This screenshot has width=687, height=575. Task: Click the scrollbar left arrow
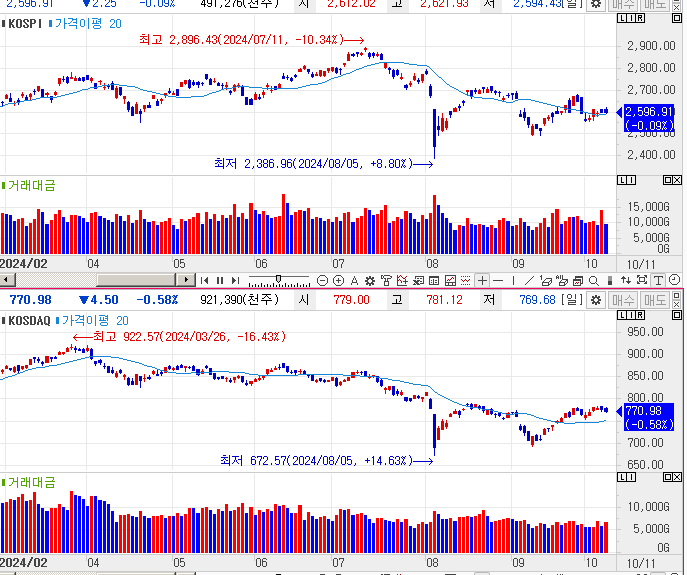click(x=7, y=280)
